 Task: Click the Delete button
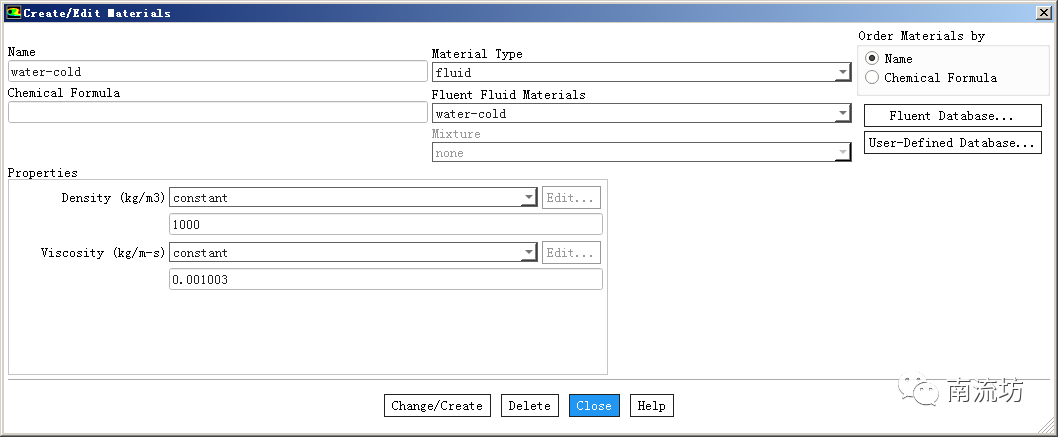(x=529, y=406)
